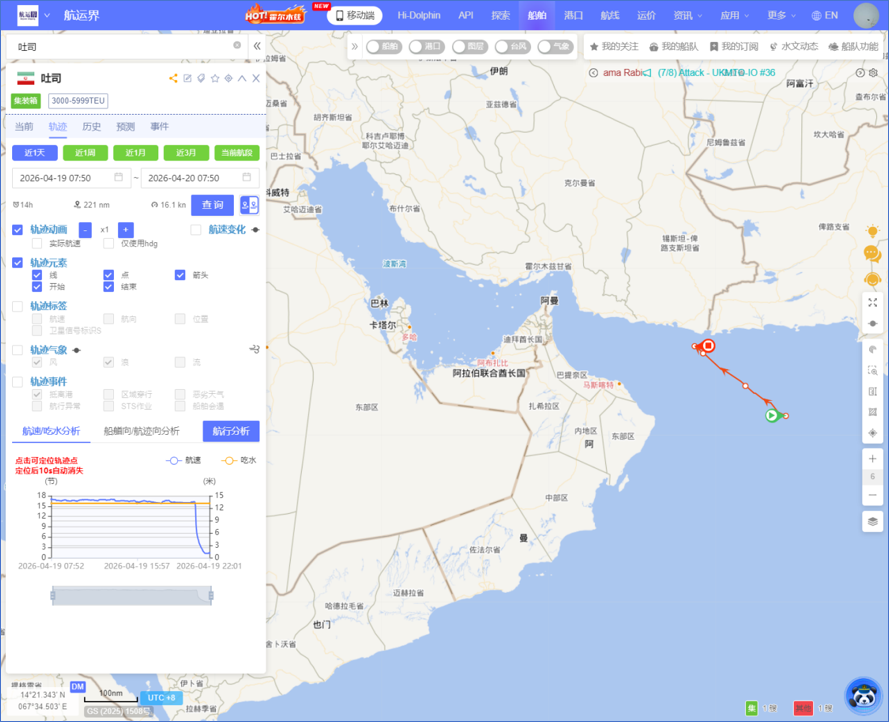Viewport: 890px width, 723px height.
Task: Click the panda assistant icon
Action: [x=862, y=694]
